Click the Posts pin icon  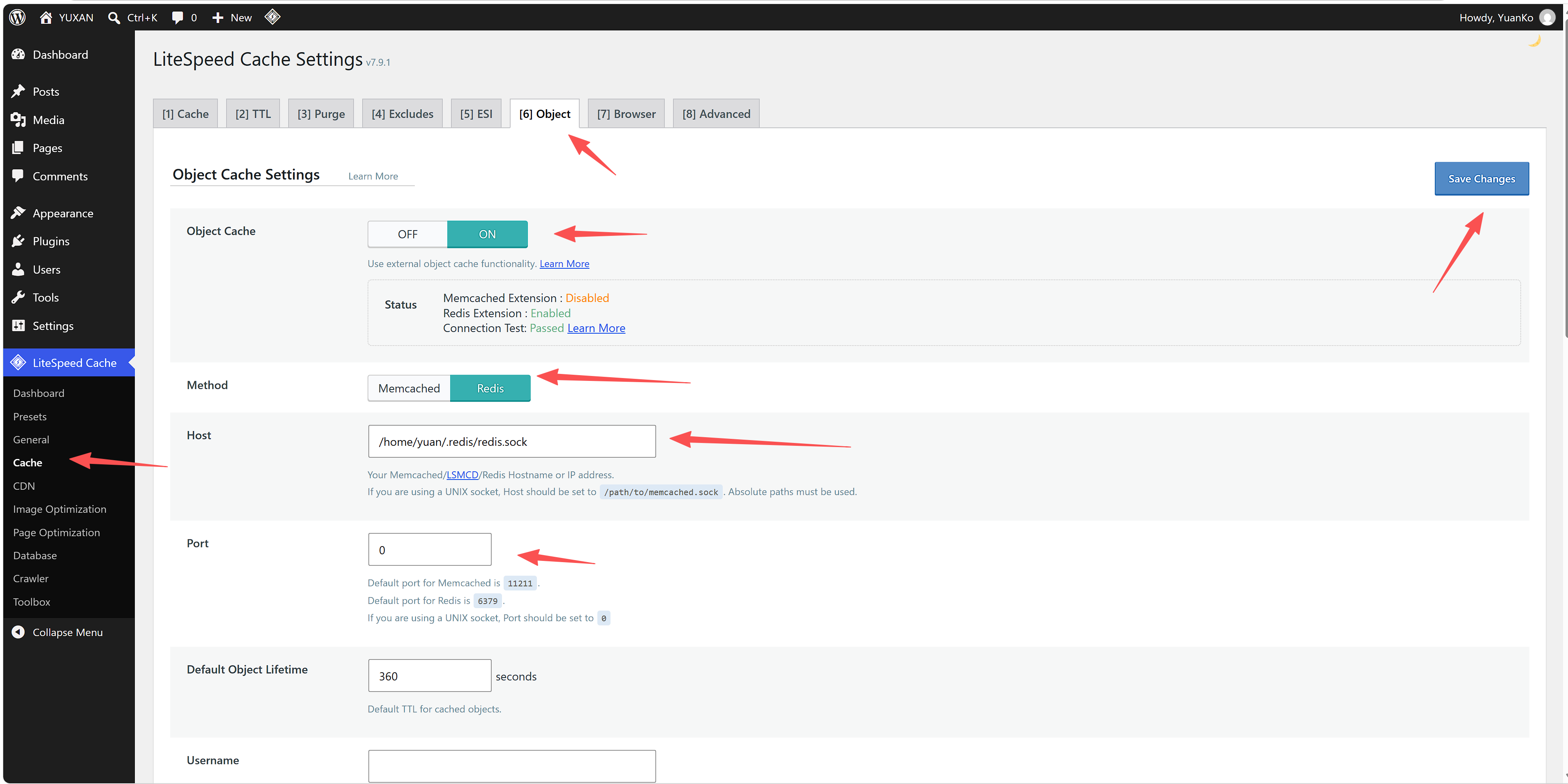[18, 91]
